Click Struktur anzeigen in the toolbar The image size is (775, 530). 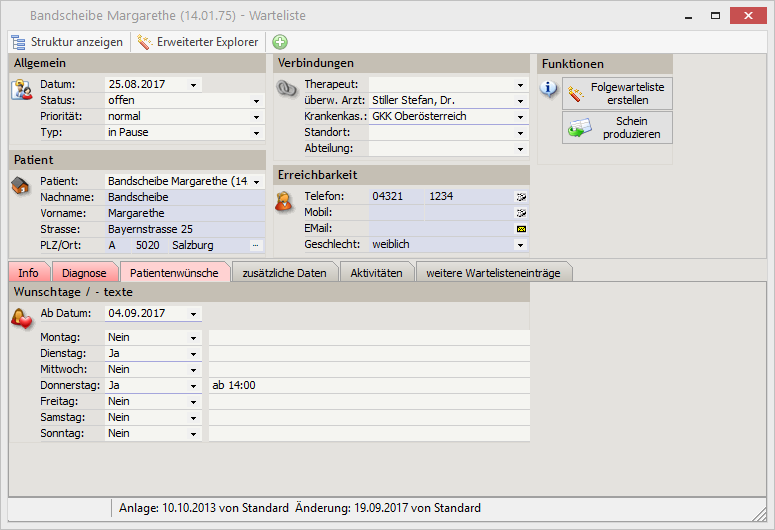[x=67, y=42]
